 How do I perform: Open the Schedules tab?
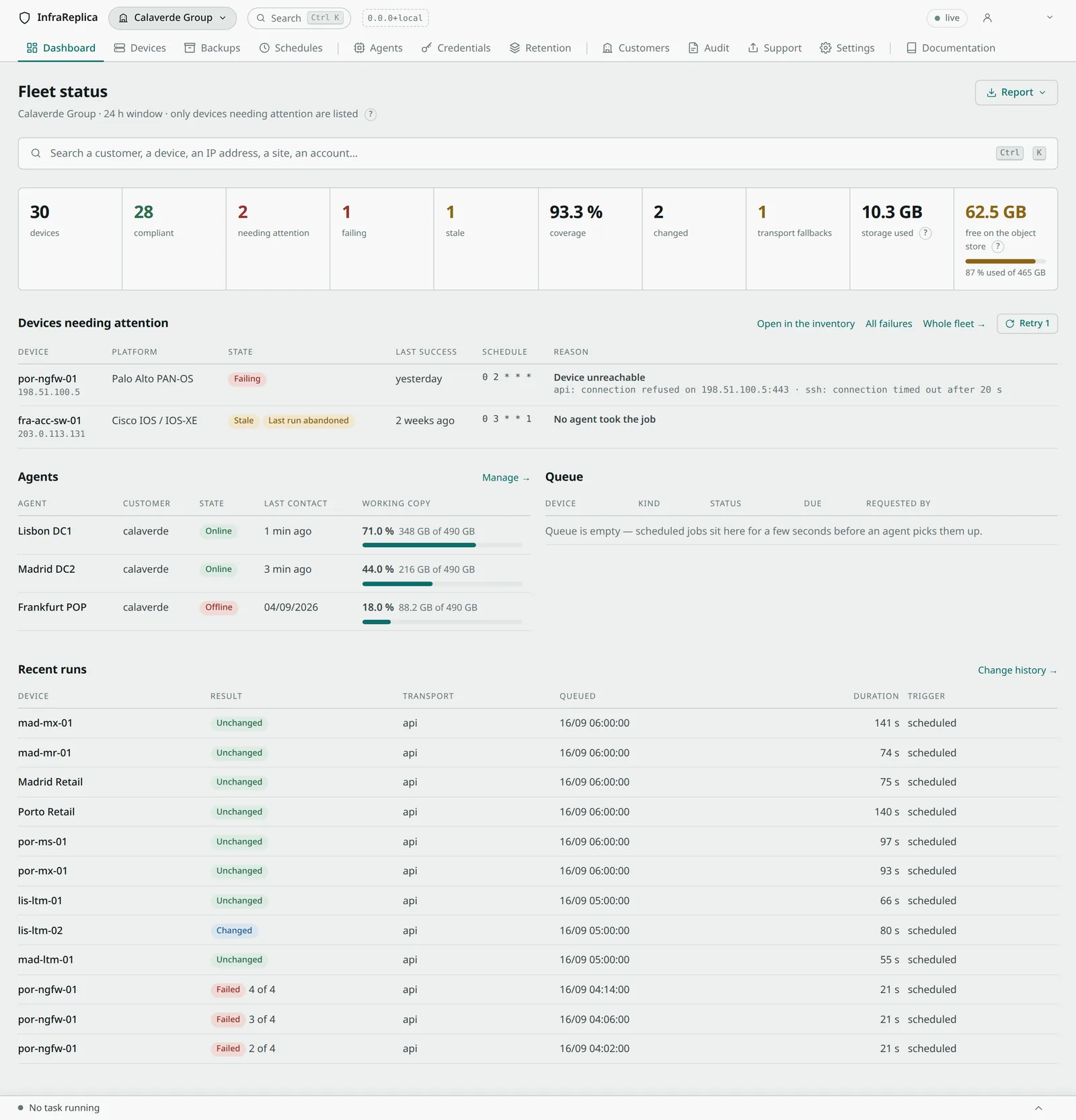point(291,48)
